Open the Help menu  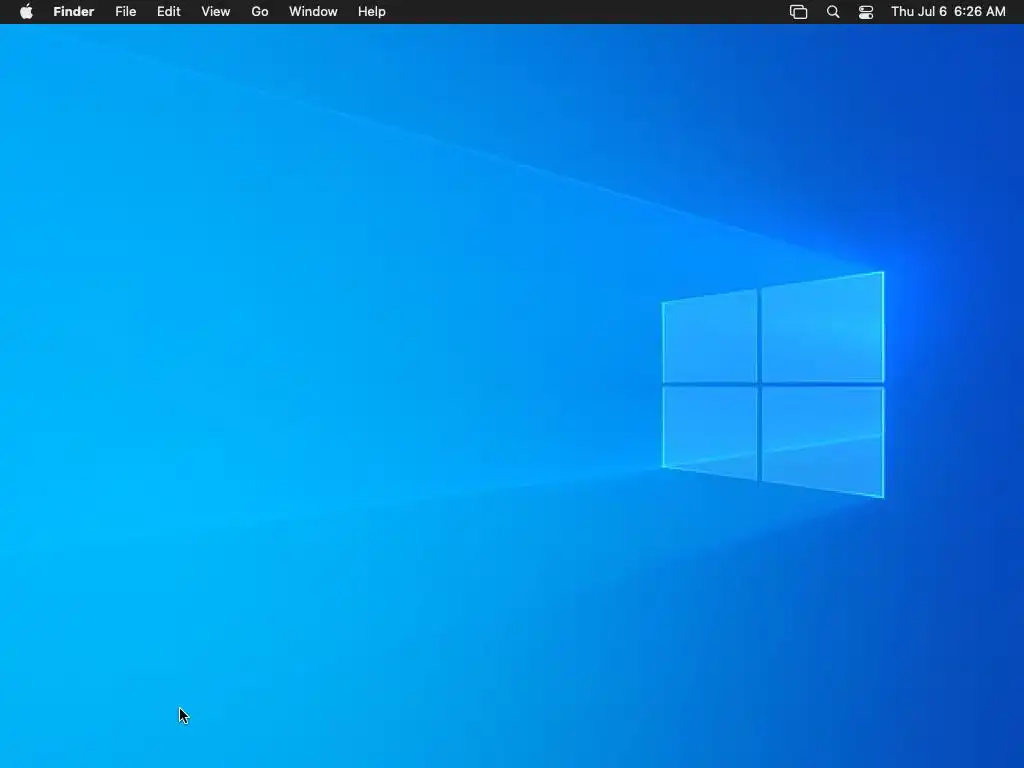(x=372, y=12)
